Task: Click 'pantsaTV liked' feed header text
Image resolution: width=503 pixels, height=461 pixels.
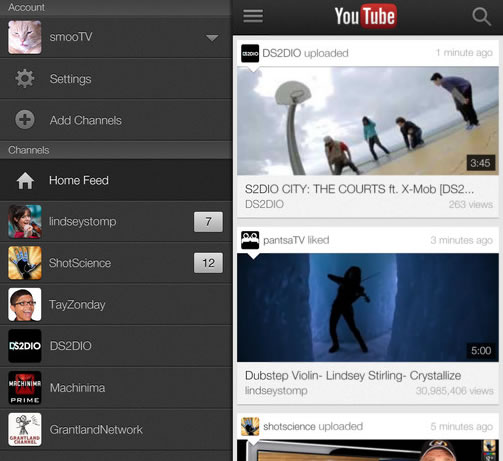Action: pos(296,240)
